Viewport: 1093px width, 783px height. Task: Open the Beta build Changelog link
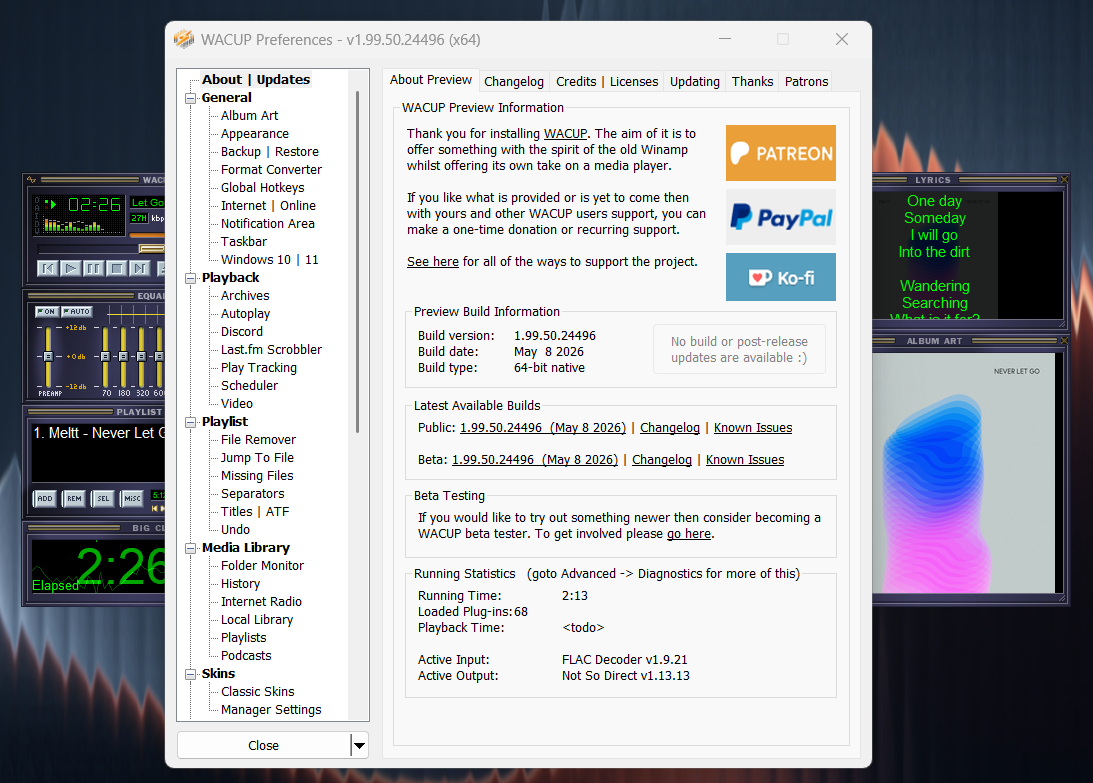tap(662, 460)
